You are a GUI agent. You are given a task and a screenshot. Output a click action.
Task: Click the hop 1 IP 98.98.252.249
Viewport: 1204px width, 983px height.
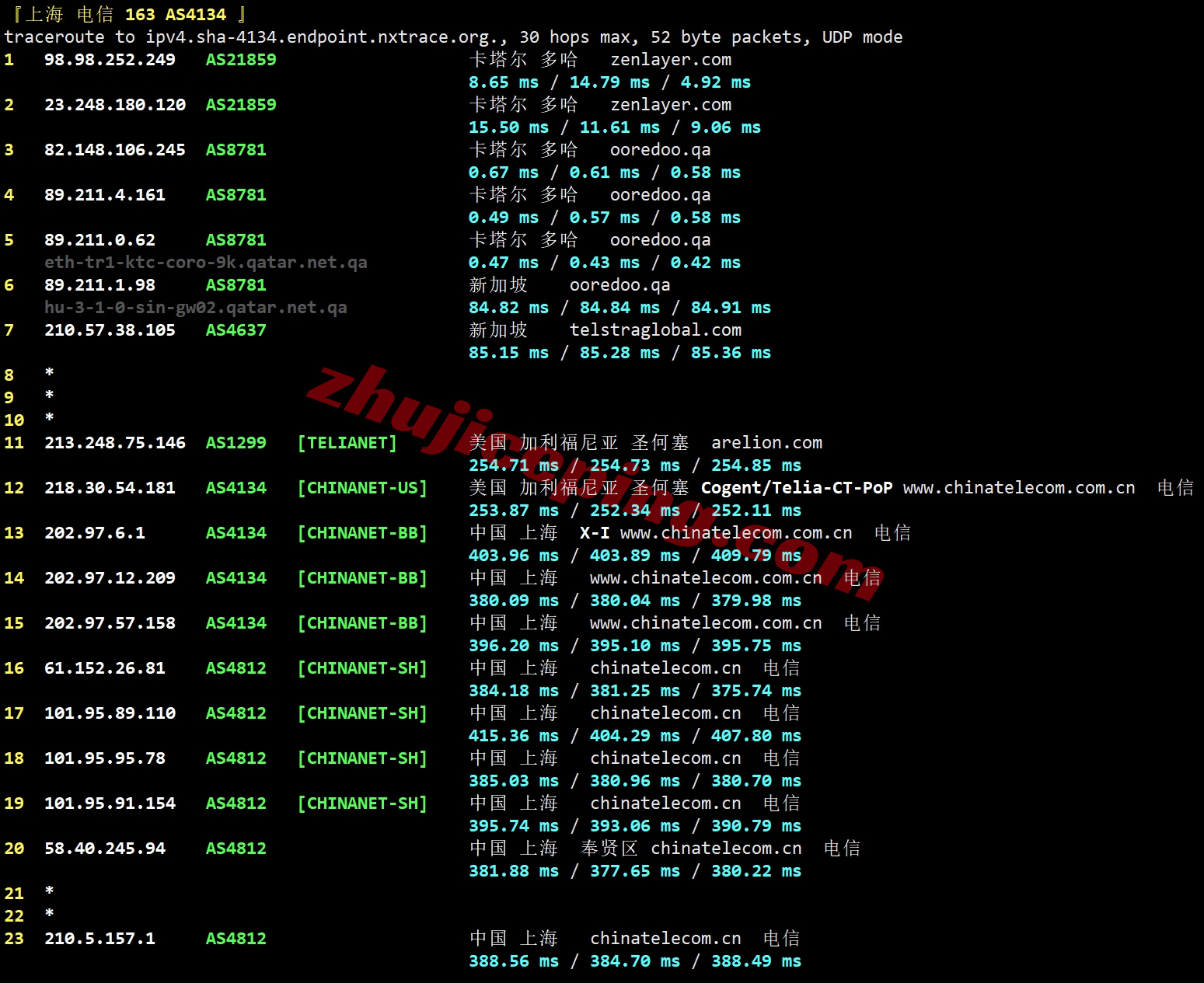click(110, 60)
